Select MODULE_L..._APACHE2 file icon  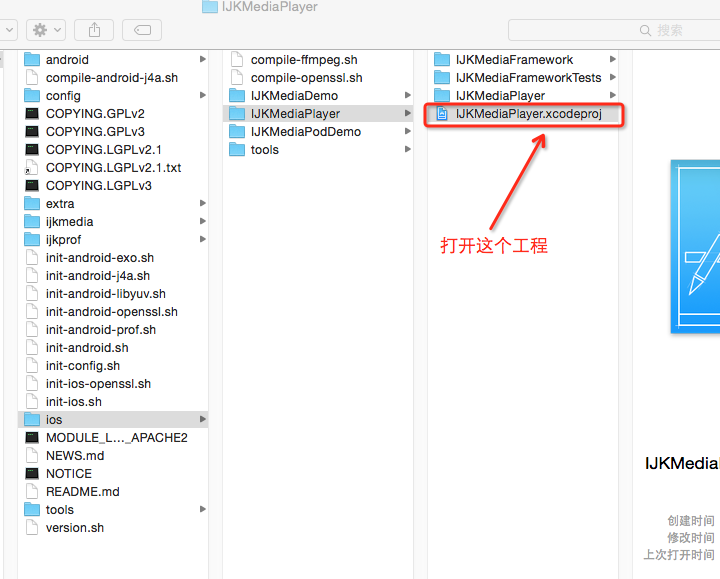pyautogui.click(x=32, y=437)
